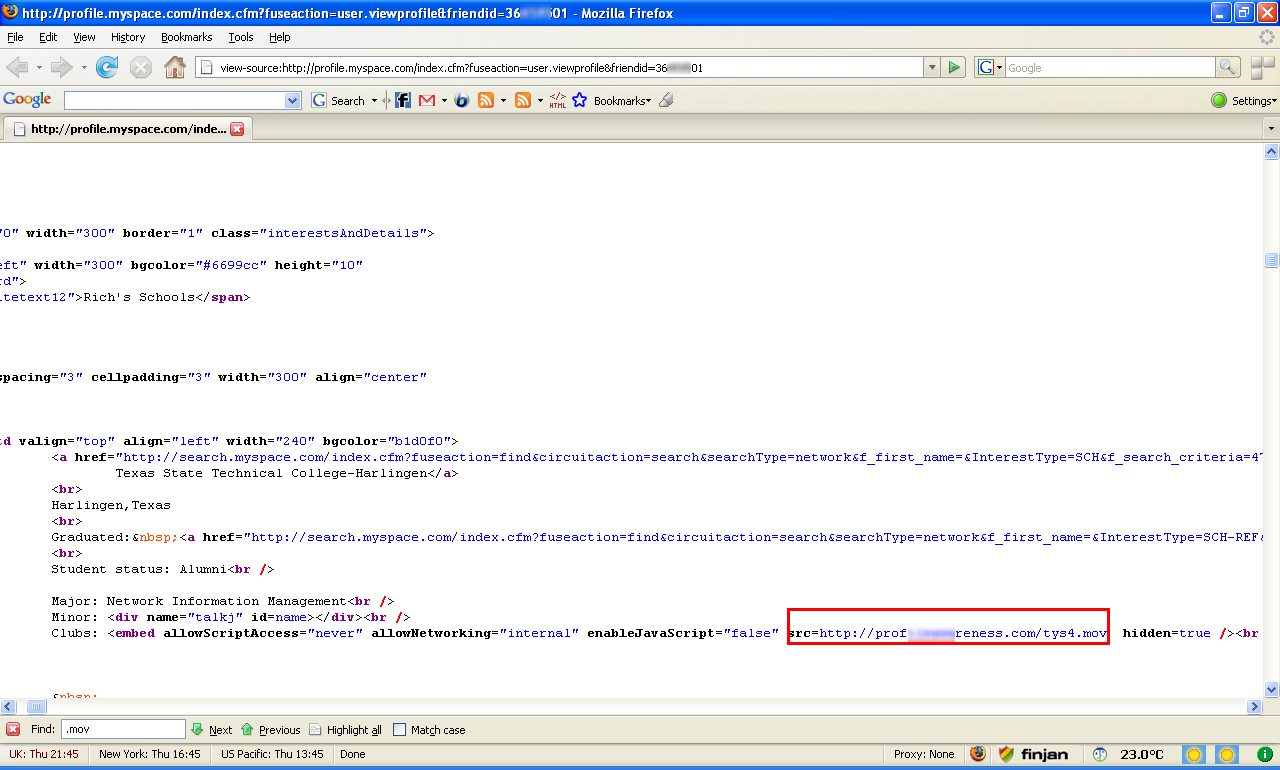Click the Google Search button

pyautogui.click(x=339, y=100)
